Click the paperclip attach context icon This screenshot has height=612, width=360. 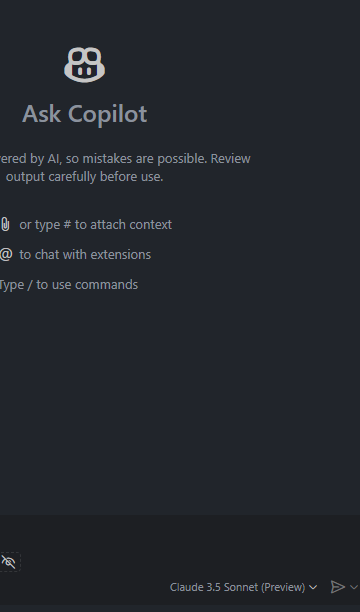[x=5, y=225]
